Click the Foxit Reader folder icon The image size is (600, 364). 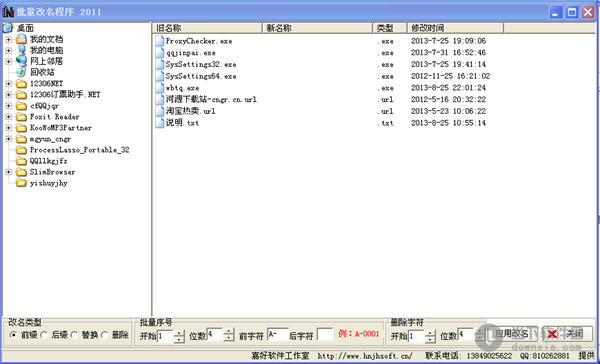point(21,117)
